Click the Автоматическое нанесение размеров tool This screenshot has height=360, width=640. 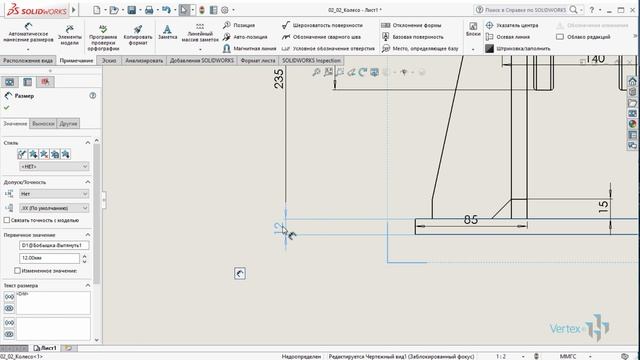point(28,33)
